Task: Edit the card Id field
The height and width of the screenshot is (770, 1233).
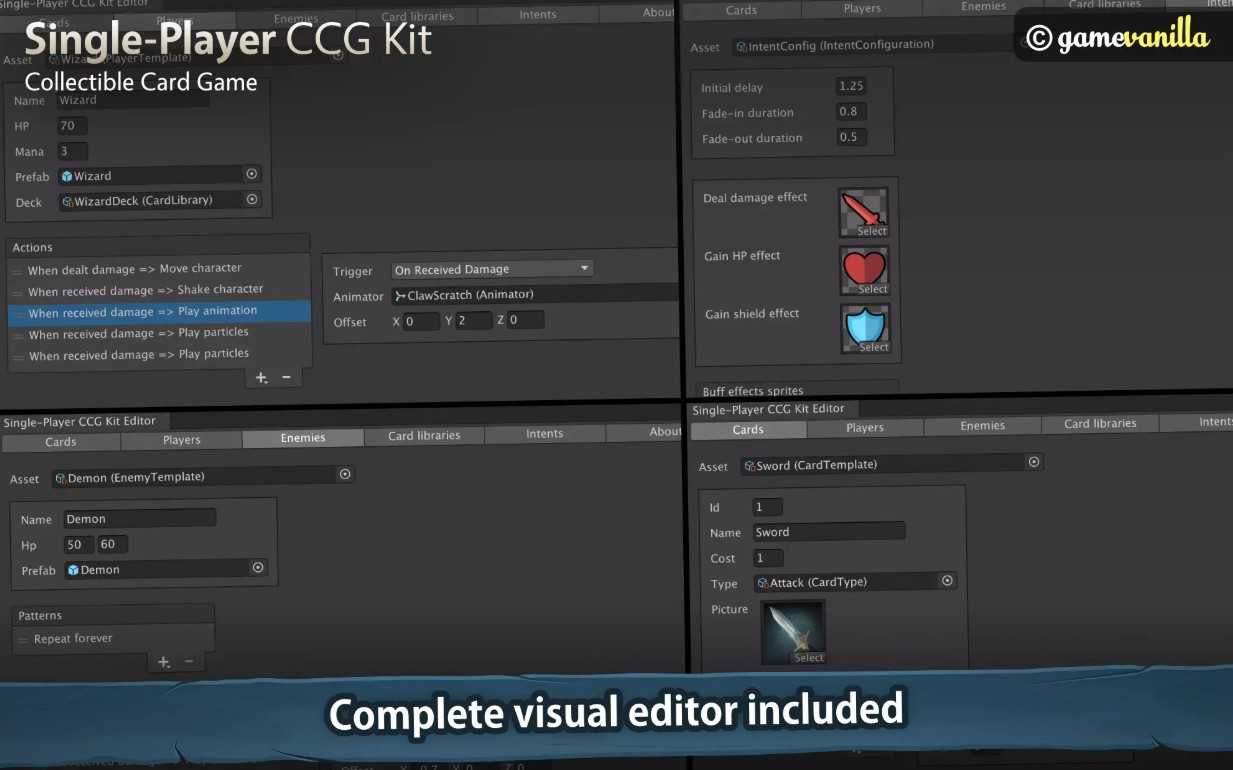Action: [768, 507]
